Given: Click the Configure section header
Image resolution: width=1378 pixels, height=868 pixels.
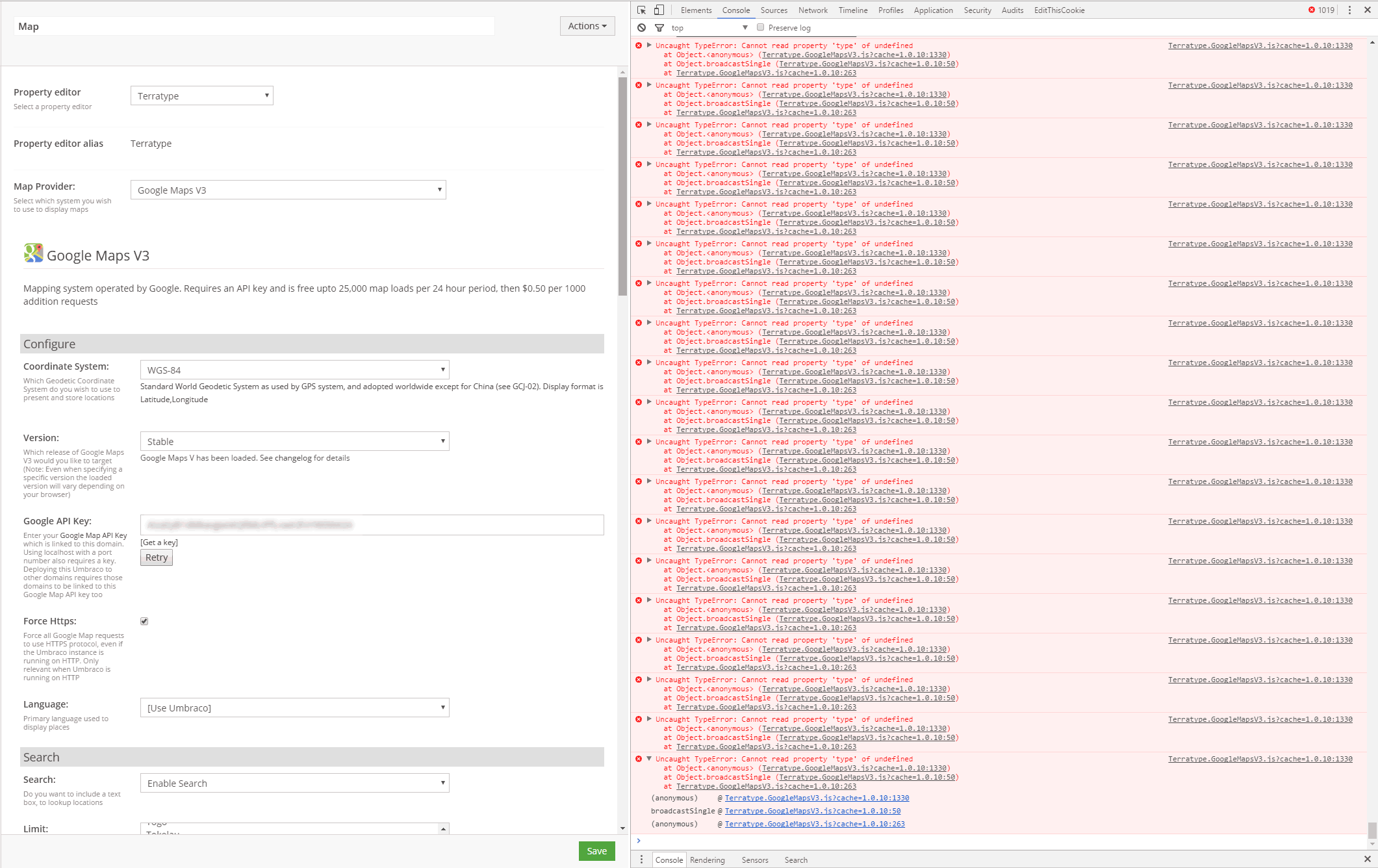Looking at the screenshot, I should (x=312, y=344).
